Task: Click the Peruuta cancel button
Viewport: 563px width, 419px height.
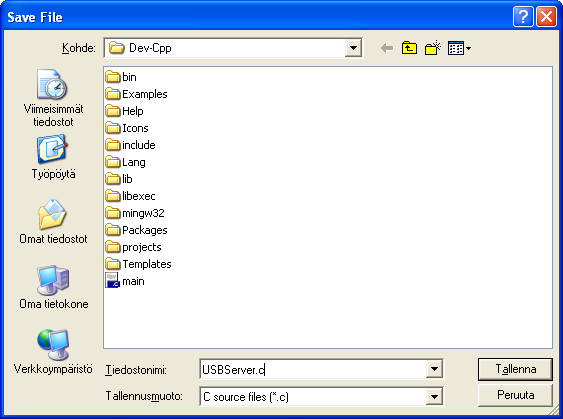Action: tap(515, 395)
